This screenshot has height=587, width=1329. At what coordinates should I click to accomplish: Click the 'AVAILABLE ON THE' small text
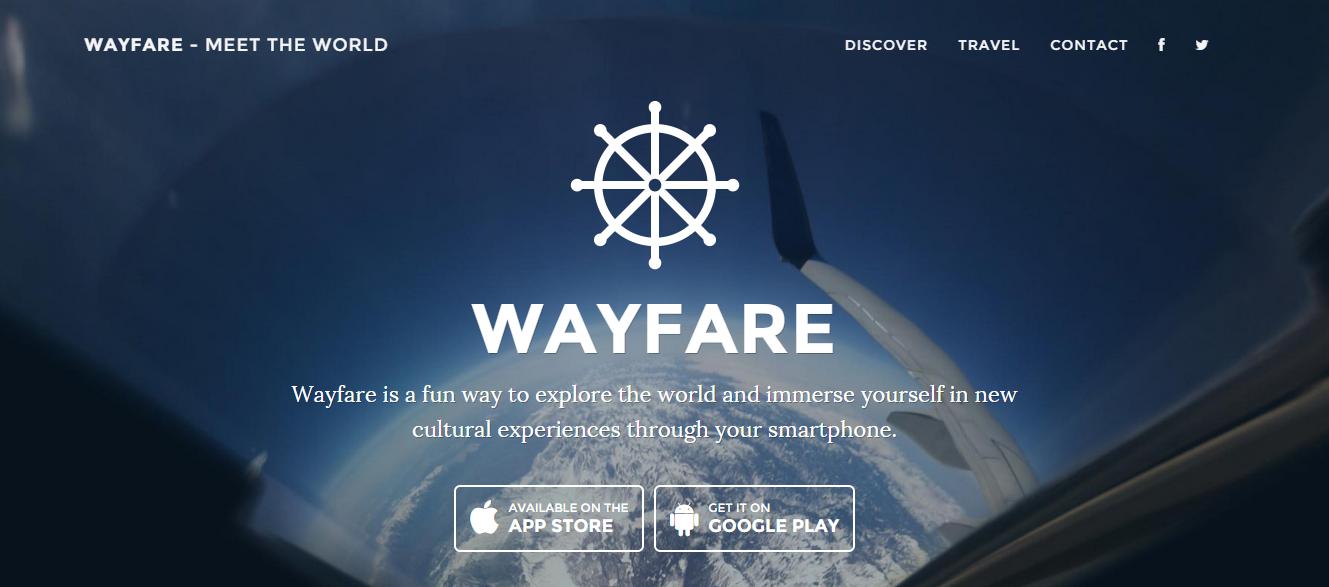[x=568, y=508]
